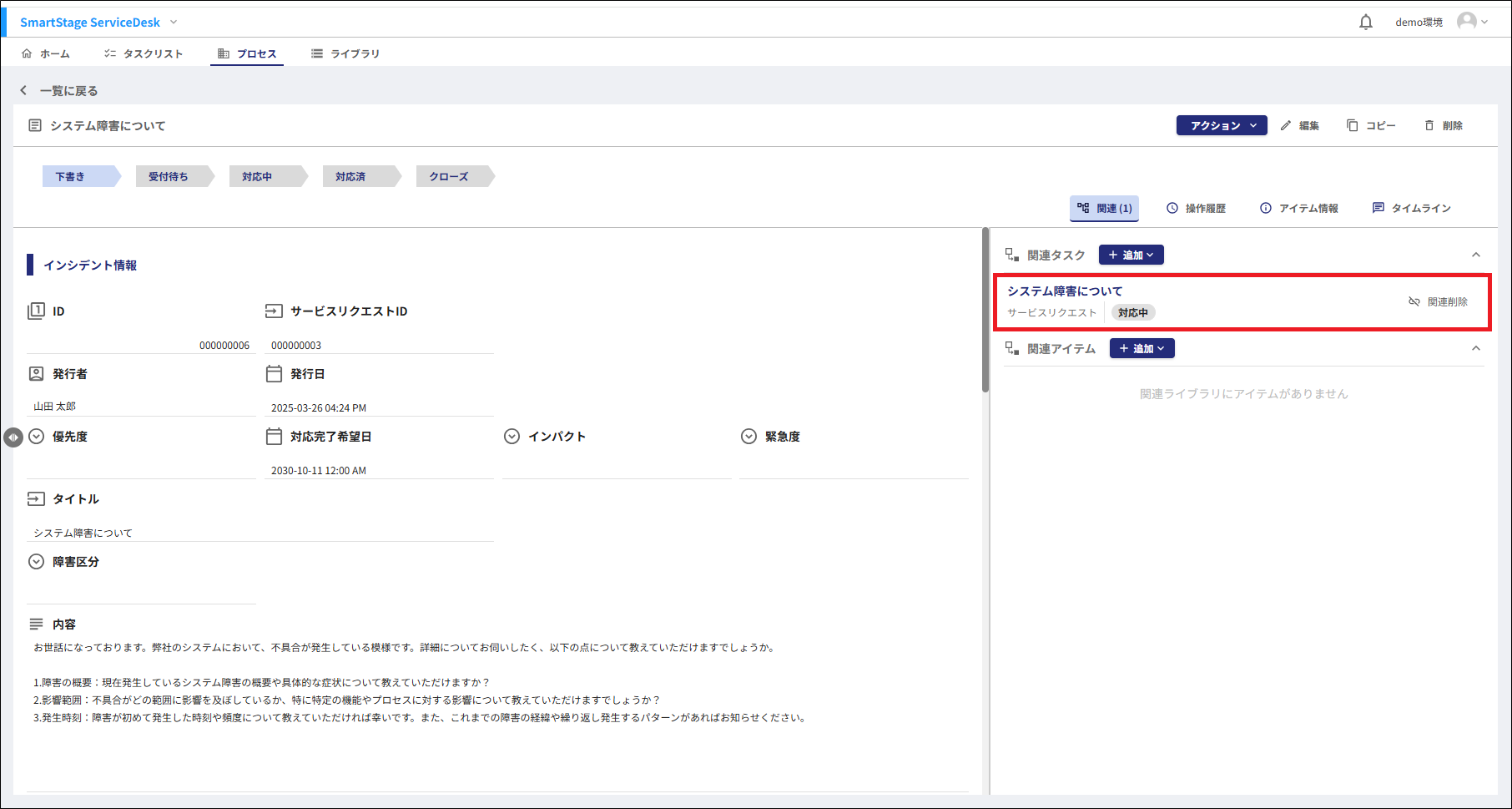Open the user avatar account menu
Viewport: 1512px width, 809px height.
coord(1470,22)
